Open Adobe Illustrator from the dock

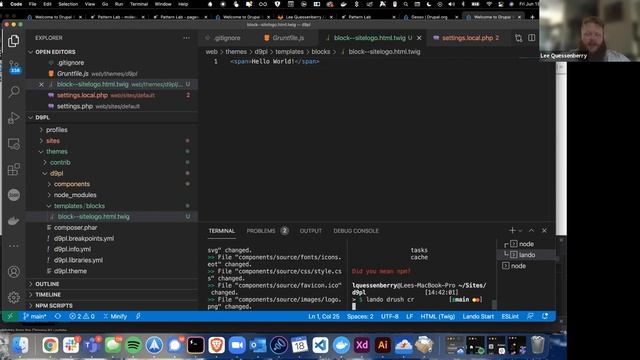coord(382,345)
